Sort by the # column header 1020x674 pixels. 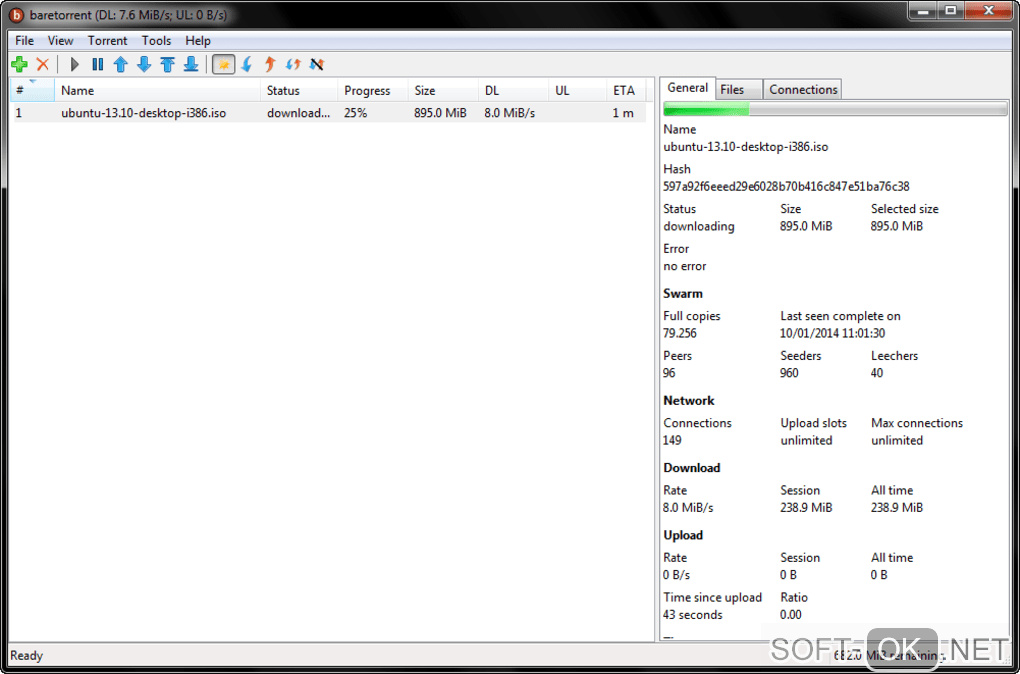33,90
